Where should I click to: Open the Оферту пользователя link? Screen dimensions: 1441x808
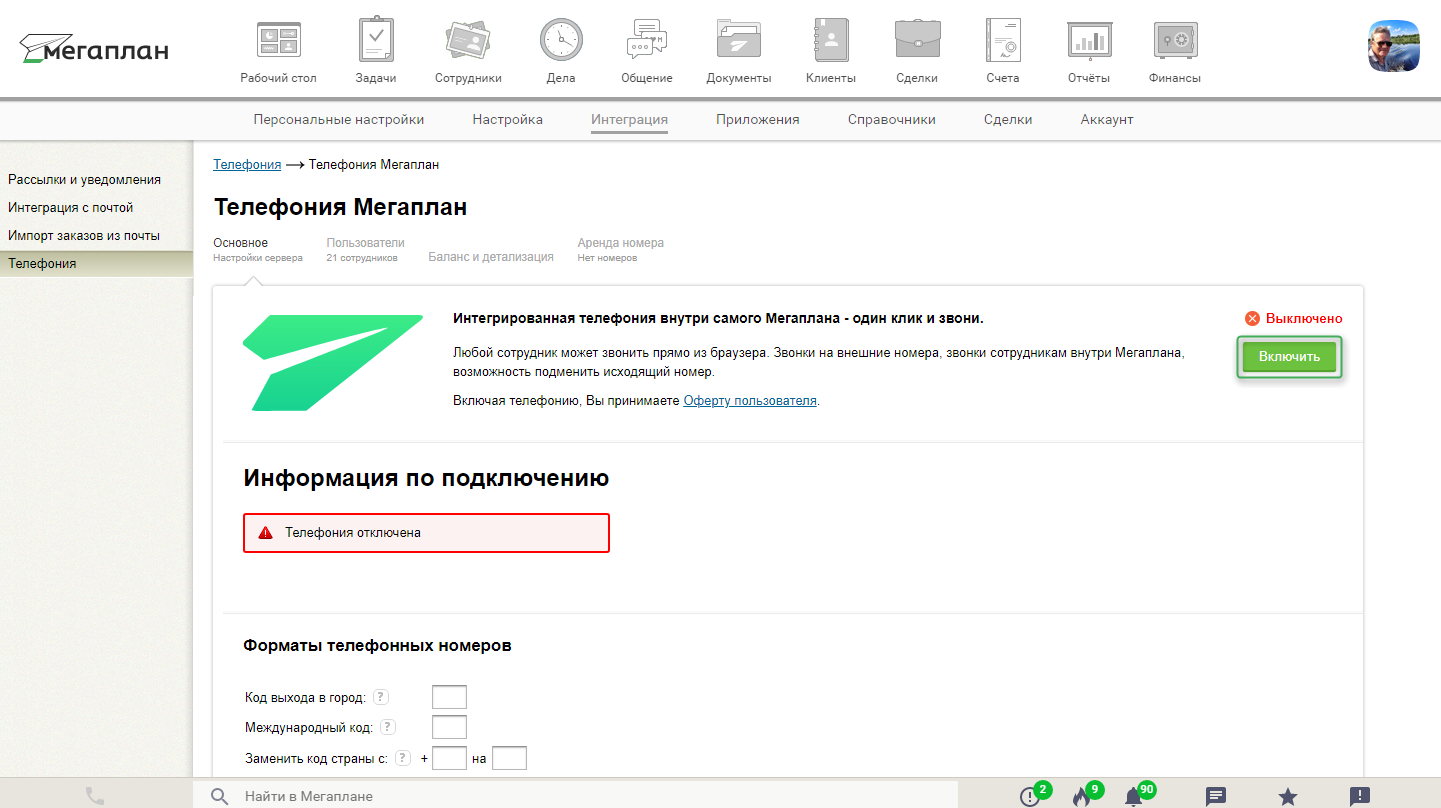[x=750, y=400]
